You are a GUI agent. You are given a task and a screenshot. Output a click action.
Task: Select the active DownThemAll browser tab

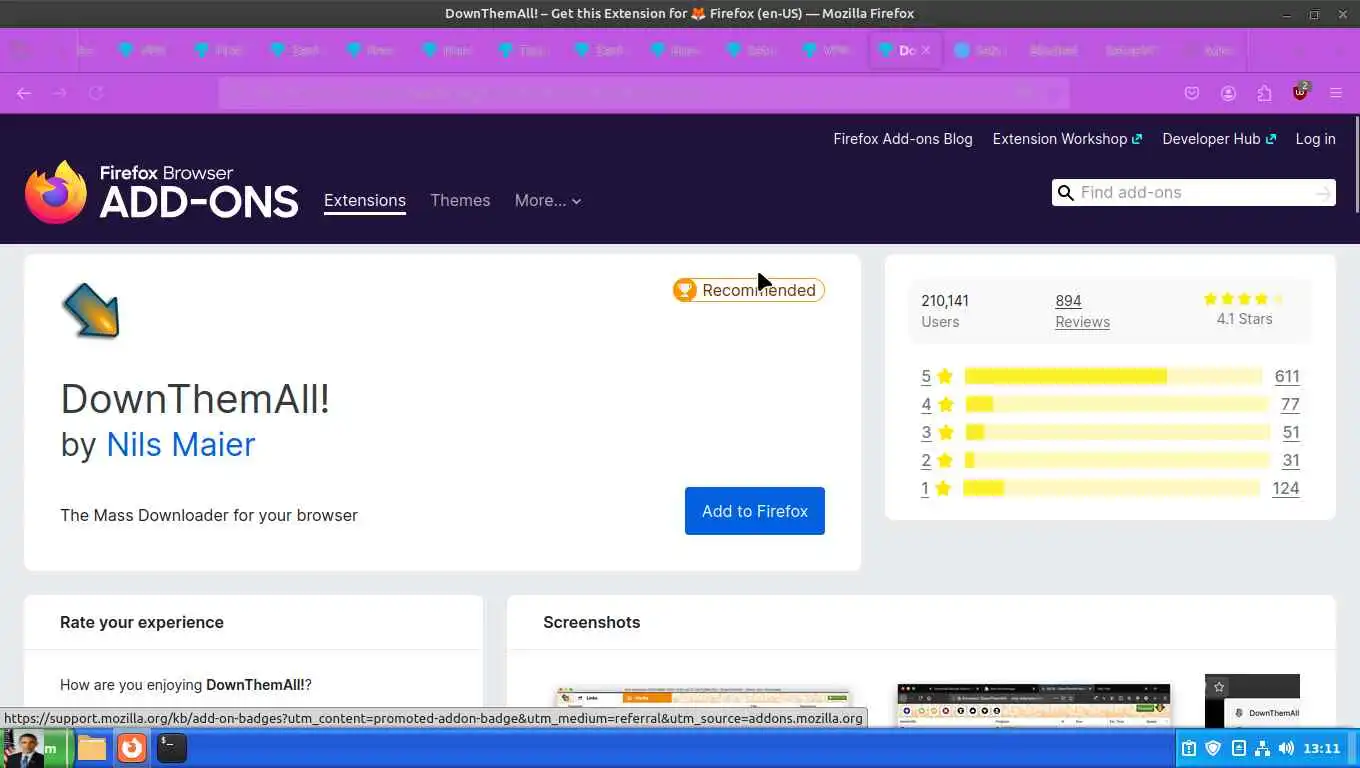click(x=906, y=50)
